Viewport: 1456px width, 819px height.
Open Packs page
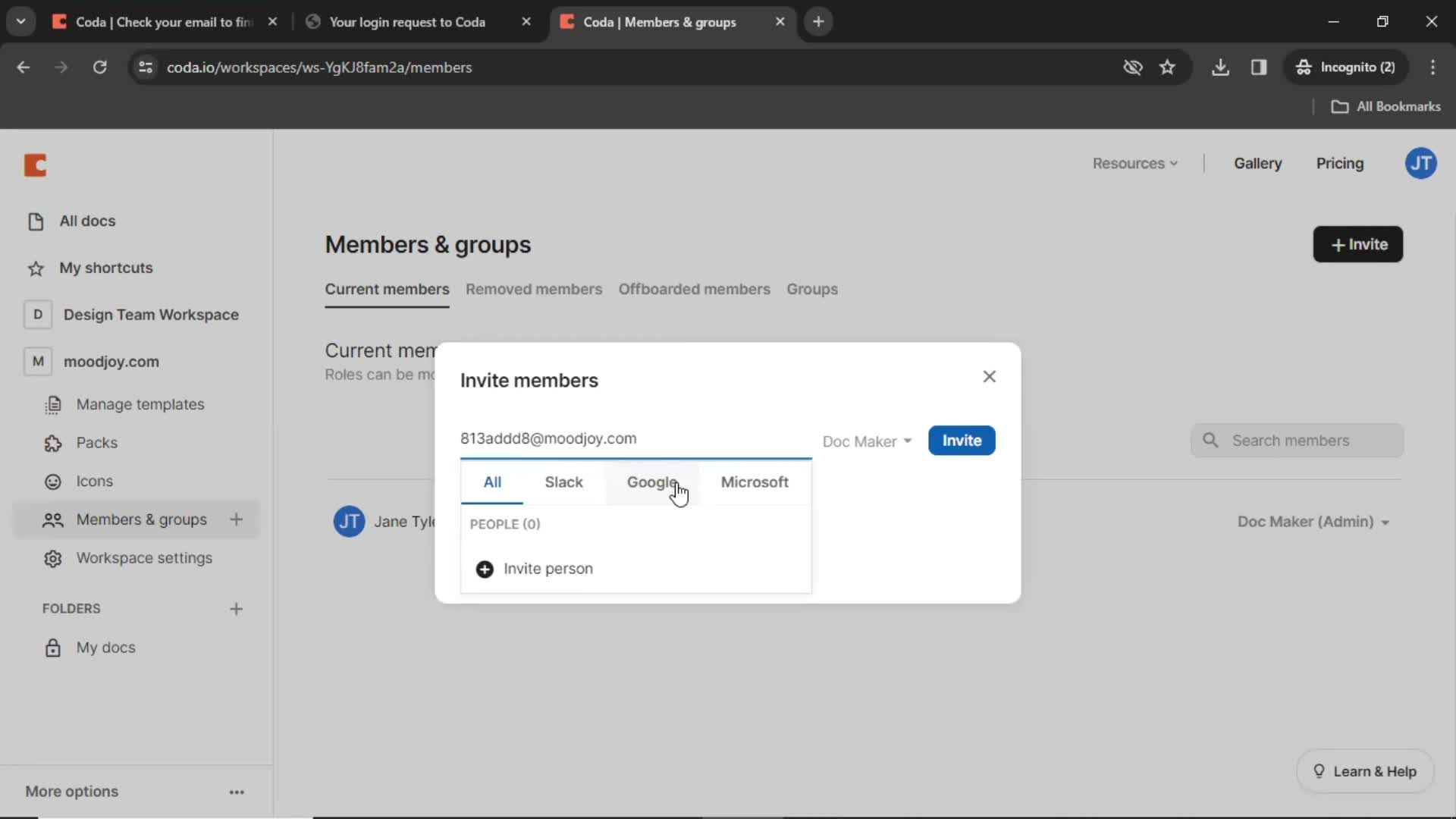[96, 443]
